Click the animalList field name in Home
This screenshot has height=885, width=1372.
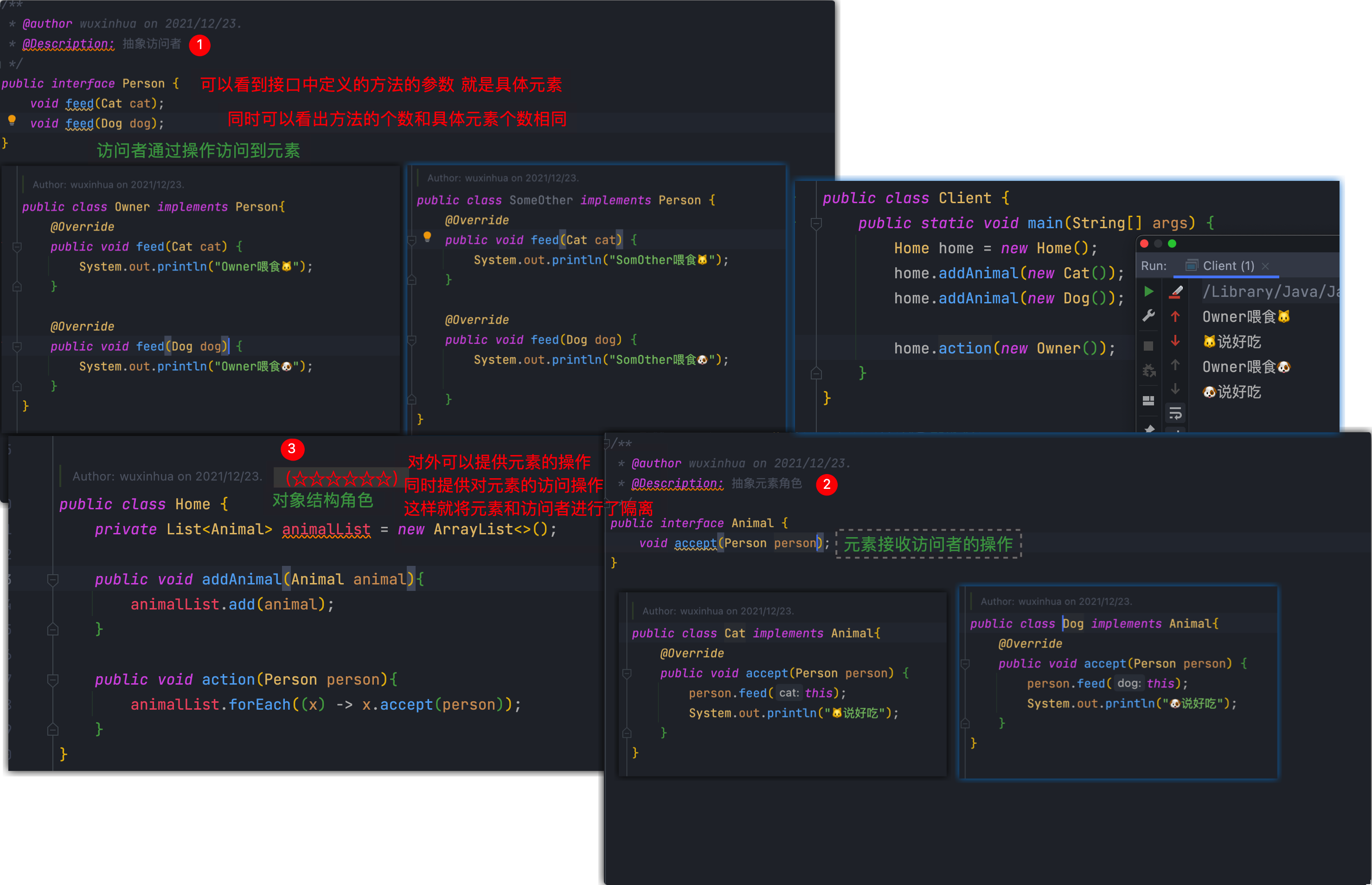coord(327,529)
